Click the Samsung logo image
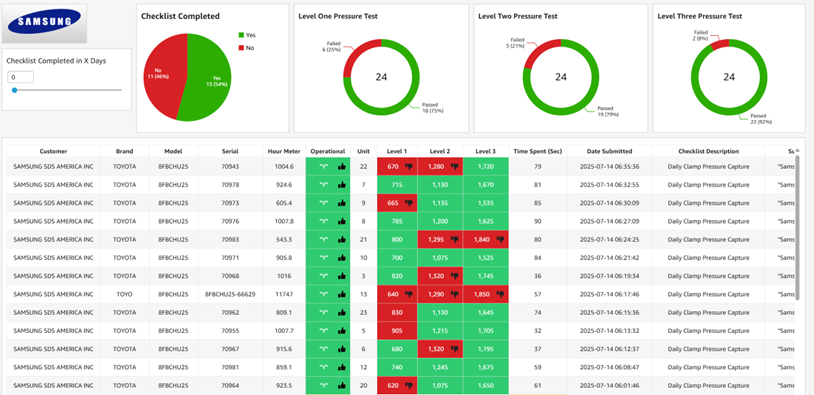Screen dimensions: 814x395 coord(44,23)
